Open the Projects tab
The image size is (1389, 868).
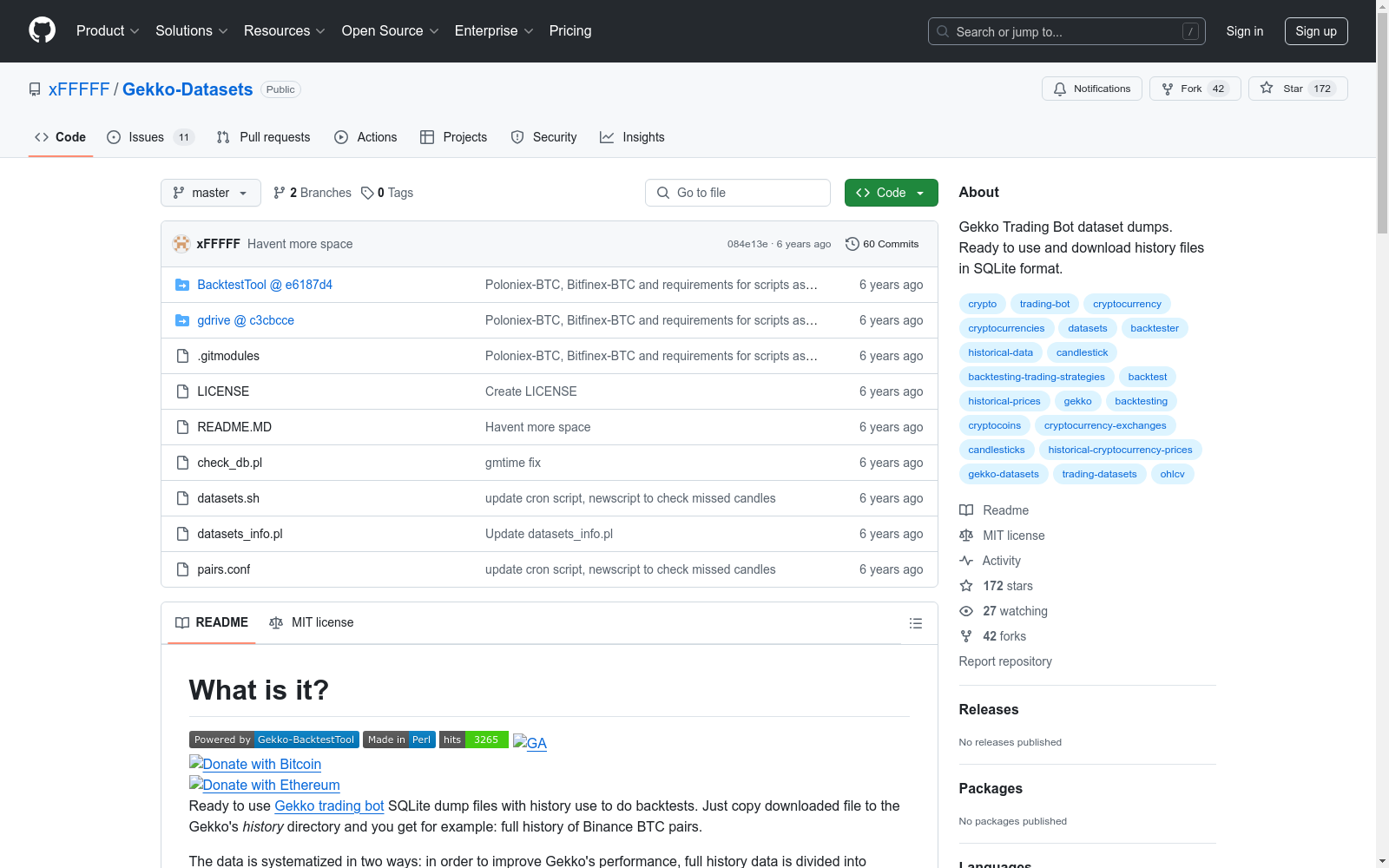click(x=453, y=137)
